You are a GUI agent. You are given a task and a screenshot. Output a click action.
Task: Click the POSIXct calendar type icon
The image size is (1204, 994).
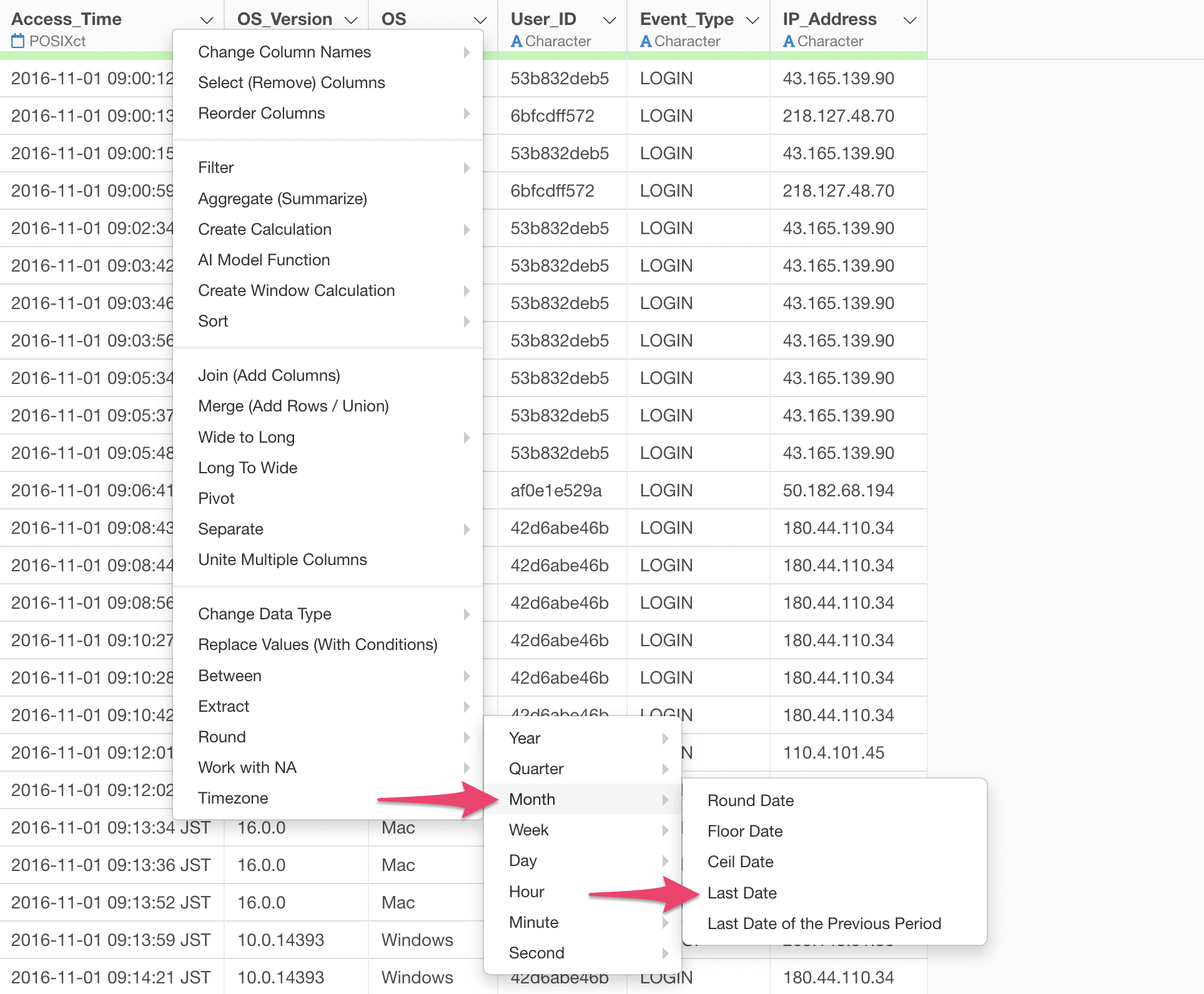coord(17,41)
